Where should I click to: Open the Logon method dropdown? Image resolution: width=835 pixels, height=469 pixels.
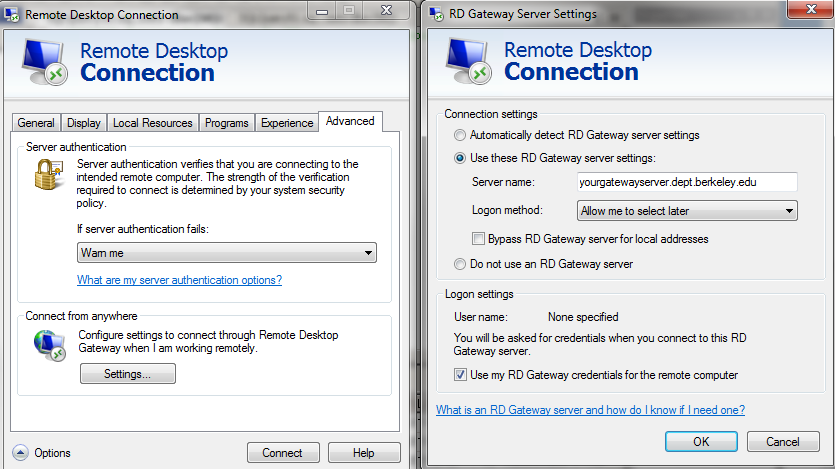point(688,211)
